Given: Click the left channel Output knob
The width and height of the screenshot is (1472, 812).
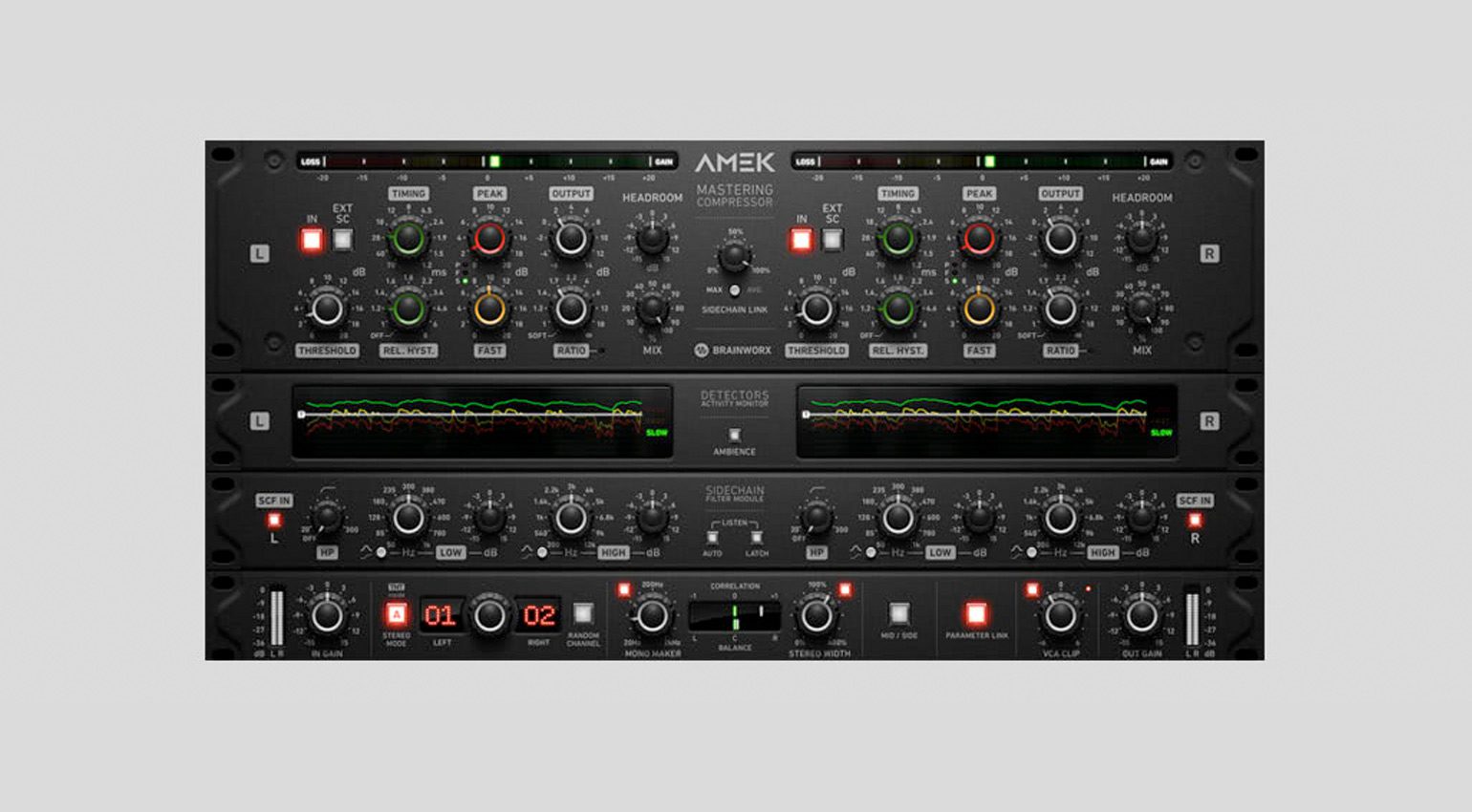Looking at the screenshot, I should pos(571,239).
